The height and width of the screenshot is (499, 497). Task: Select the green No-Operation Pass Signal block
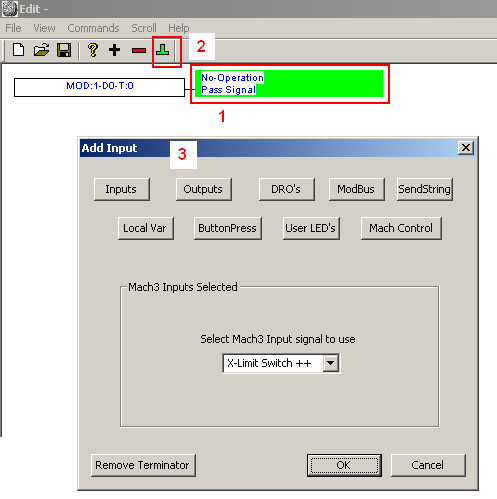(x=289, y=84)
